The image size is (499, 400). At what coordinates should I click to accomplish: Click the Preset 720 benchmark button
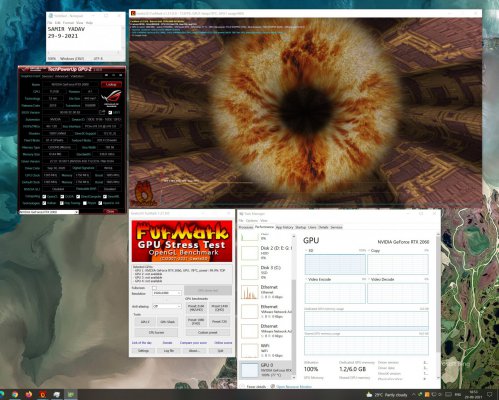(219, 322)
